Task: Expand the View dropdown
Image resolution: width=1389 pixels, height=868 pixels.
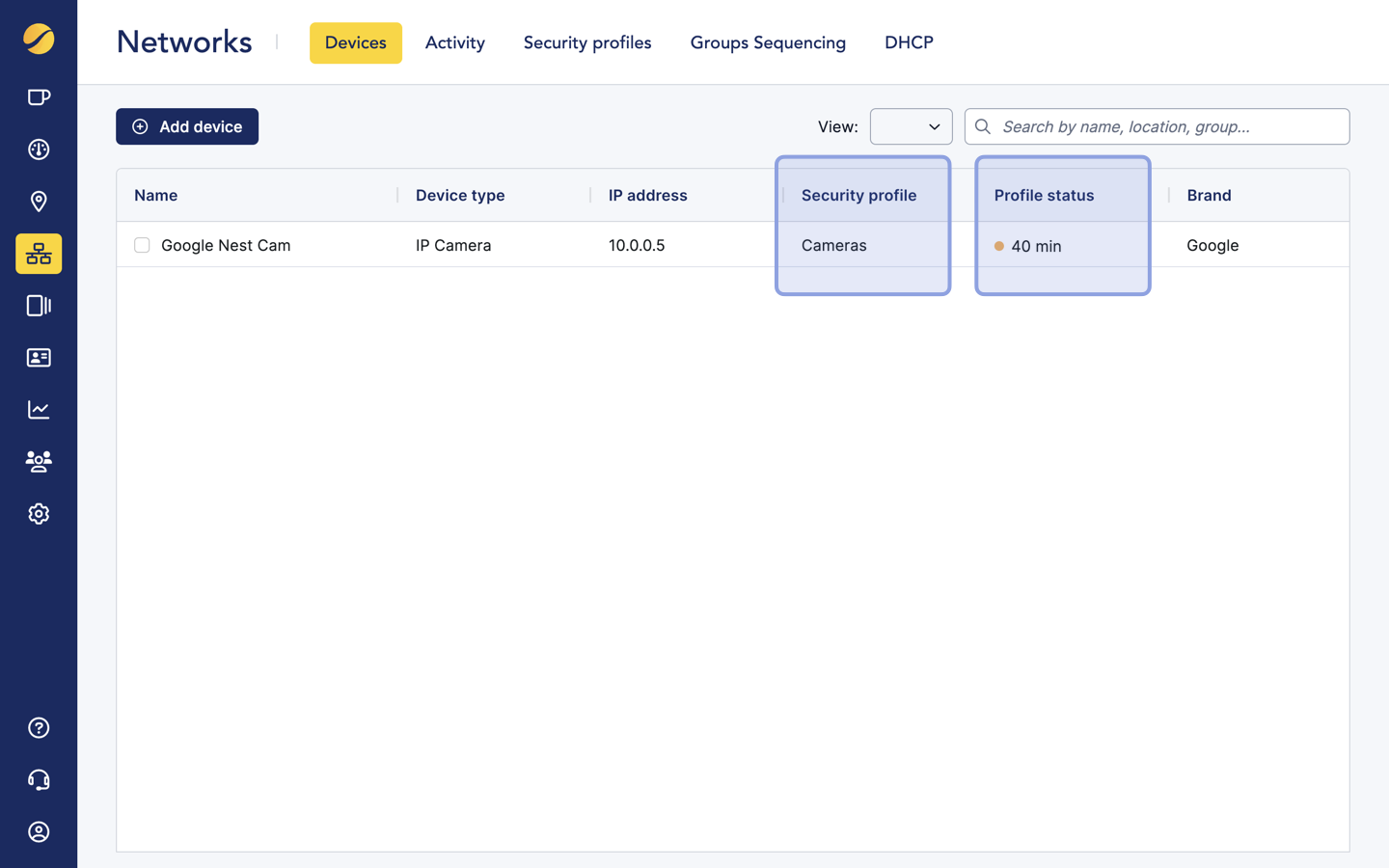Action: [x=911, y=126]
